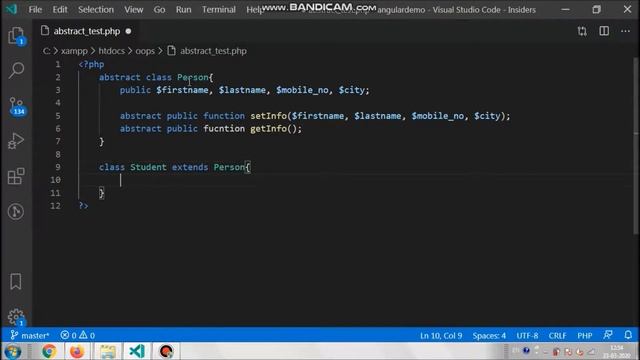Click the word setInfo in line 5
Screen dimensions: 640x360
269,116
